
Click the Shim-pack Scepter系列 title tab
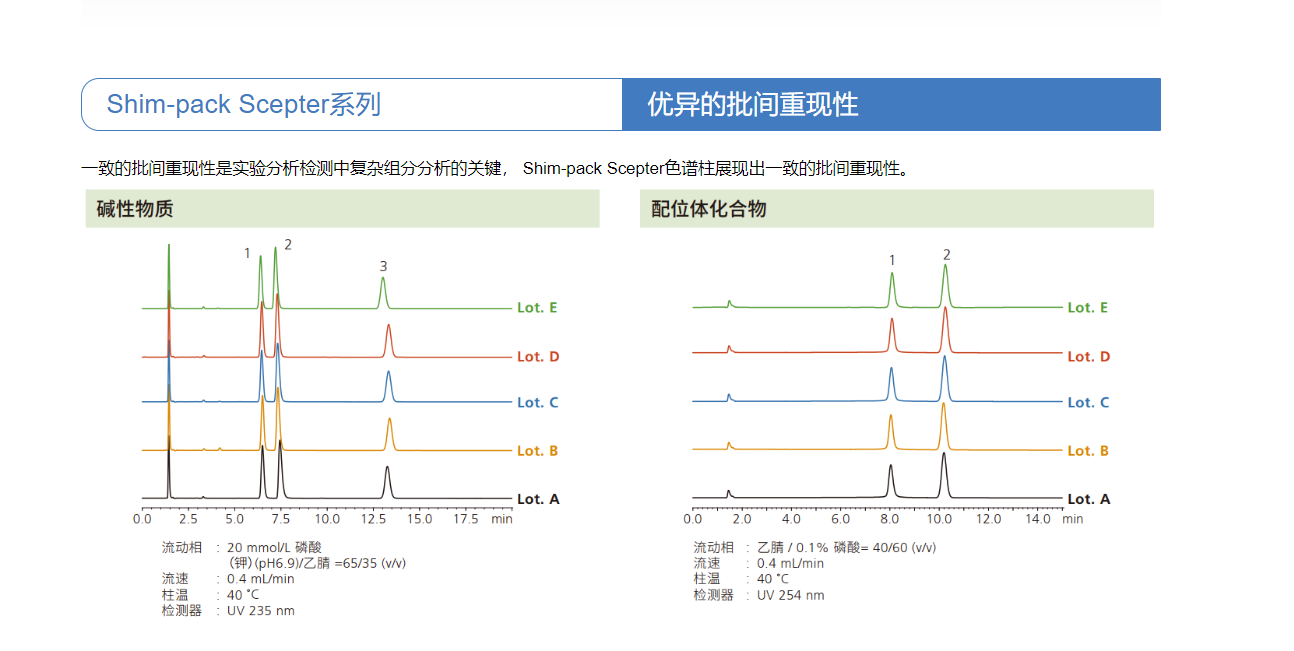coord(244,105)
